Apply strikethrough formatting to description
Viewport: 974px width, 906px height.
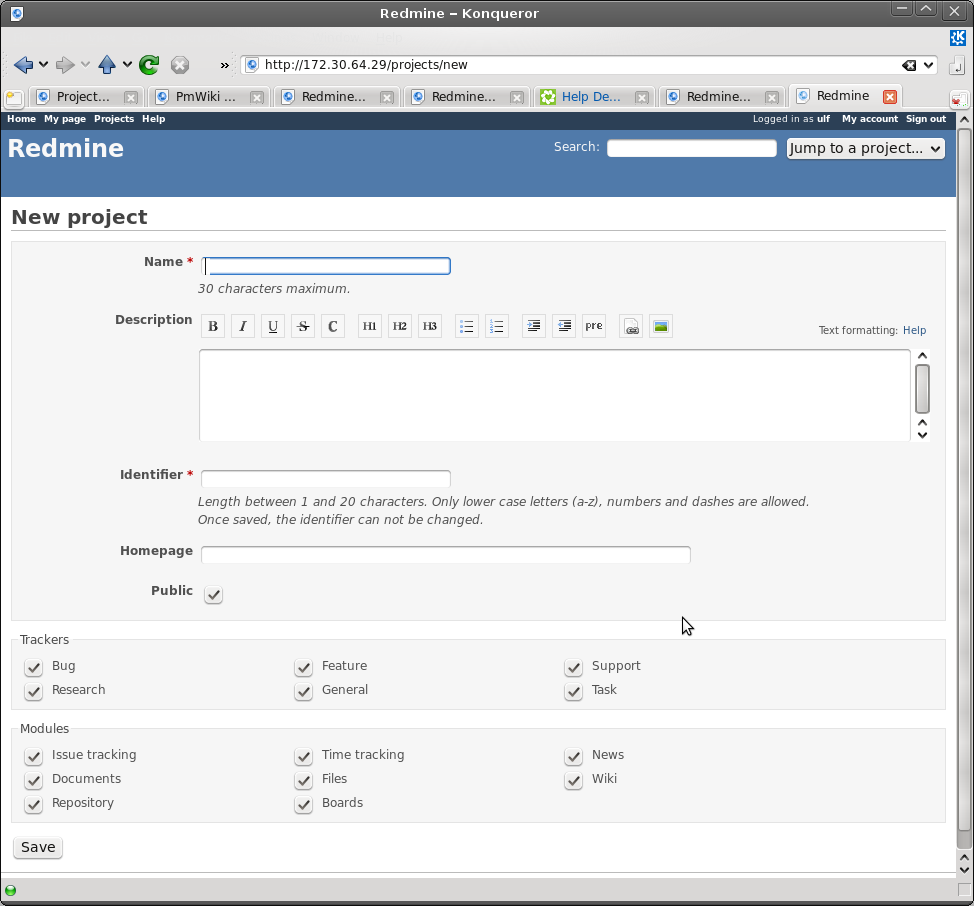click(x=303, y=326)
